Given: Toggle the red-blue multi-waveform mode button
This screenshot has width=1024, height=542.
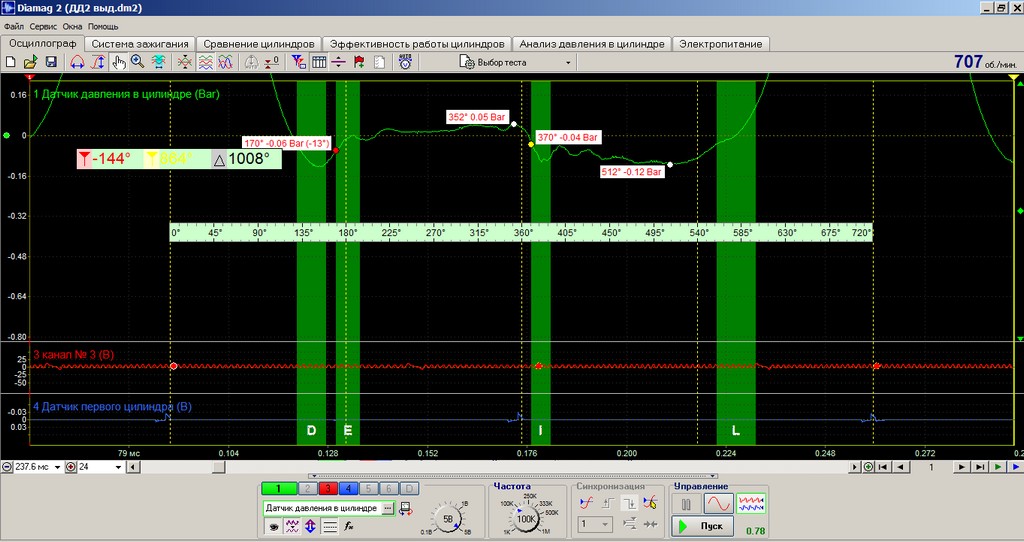Looking at the screenshot, I should [750, 503].
